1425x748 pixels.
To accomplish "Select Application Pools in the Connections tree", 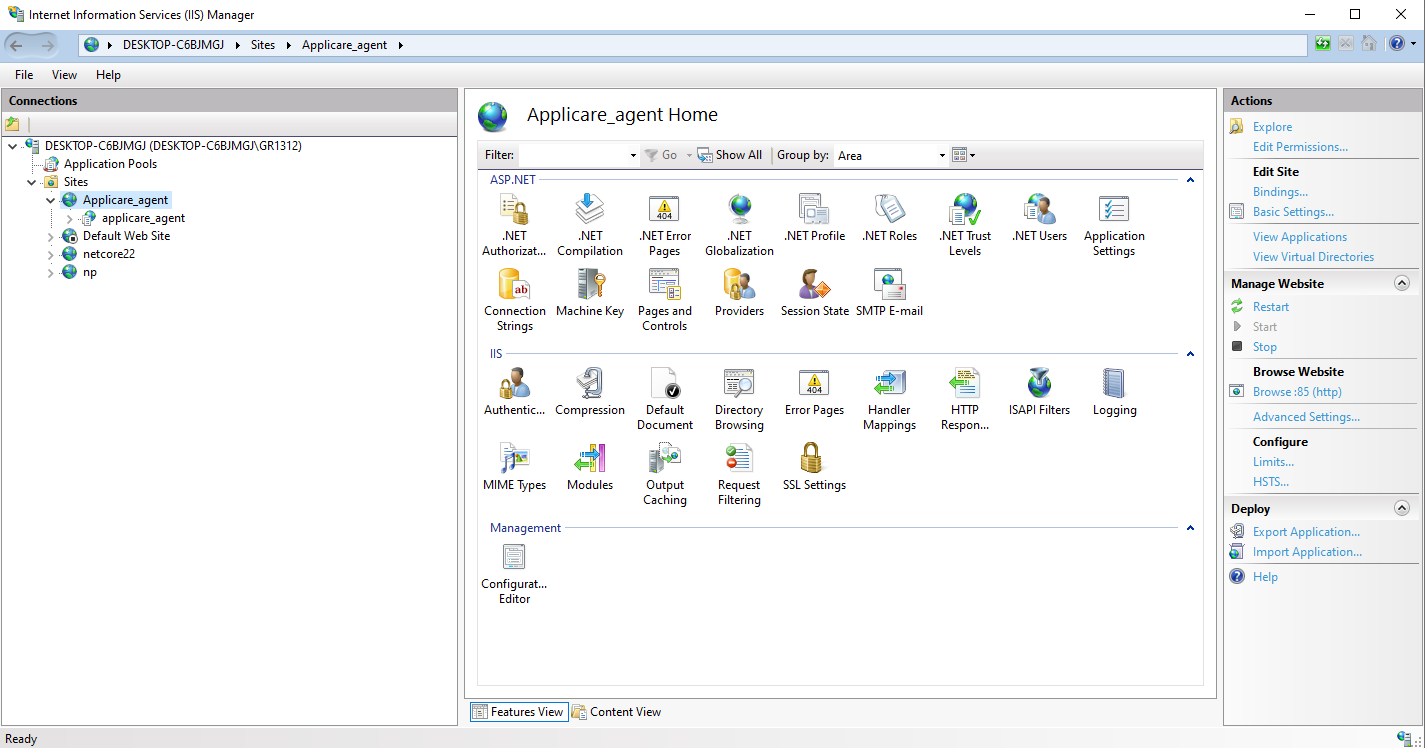I will point(110,164).
